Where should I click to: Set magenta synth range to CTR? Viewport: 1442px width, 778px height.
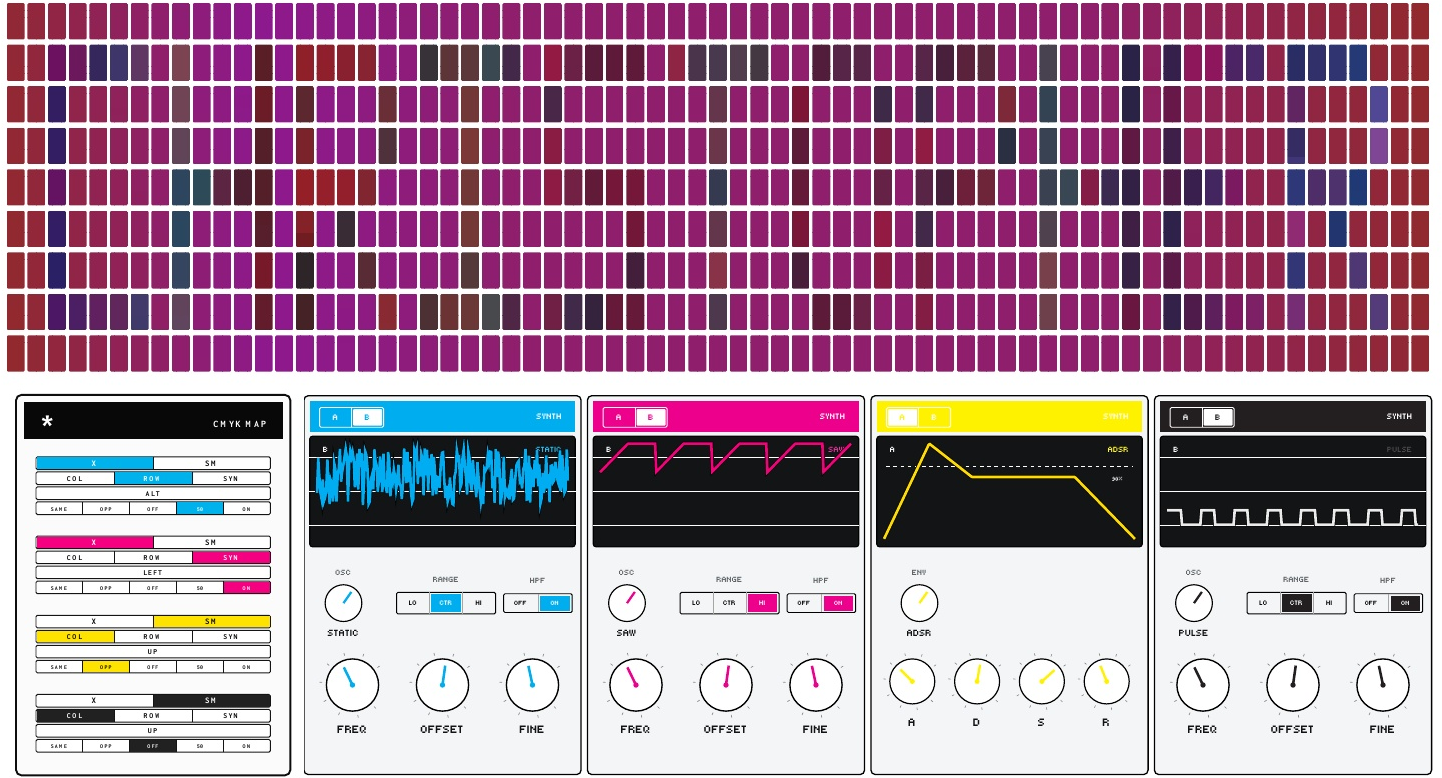point(729,603)
